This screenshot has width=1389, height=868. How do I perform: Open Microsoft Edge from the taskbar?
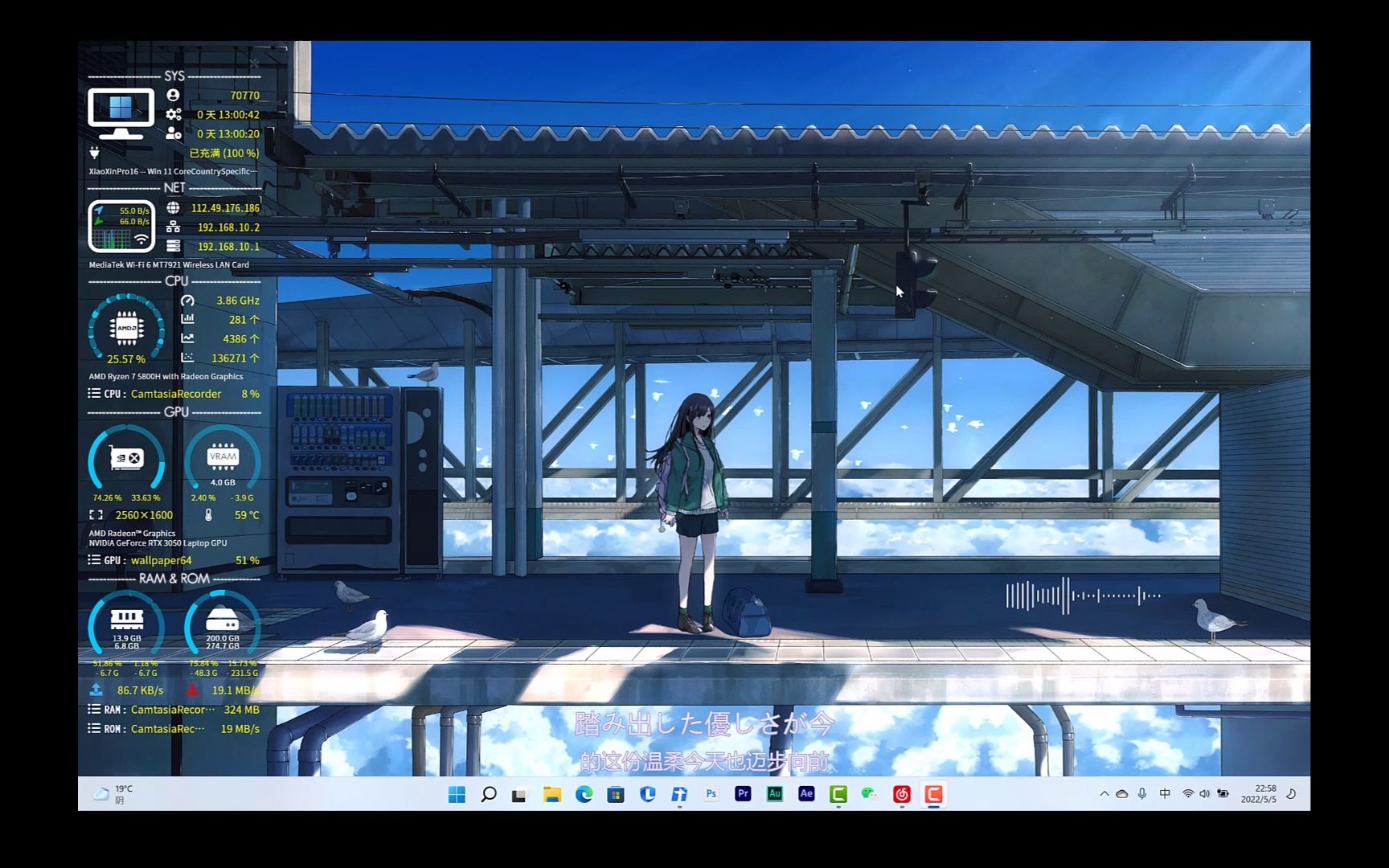pyautogui.click(x=584, y=795)
